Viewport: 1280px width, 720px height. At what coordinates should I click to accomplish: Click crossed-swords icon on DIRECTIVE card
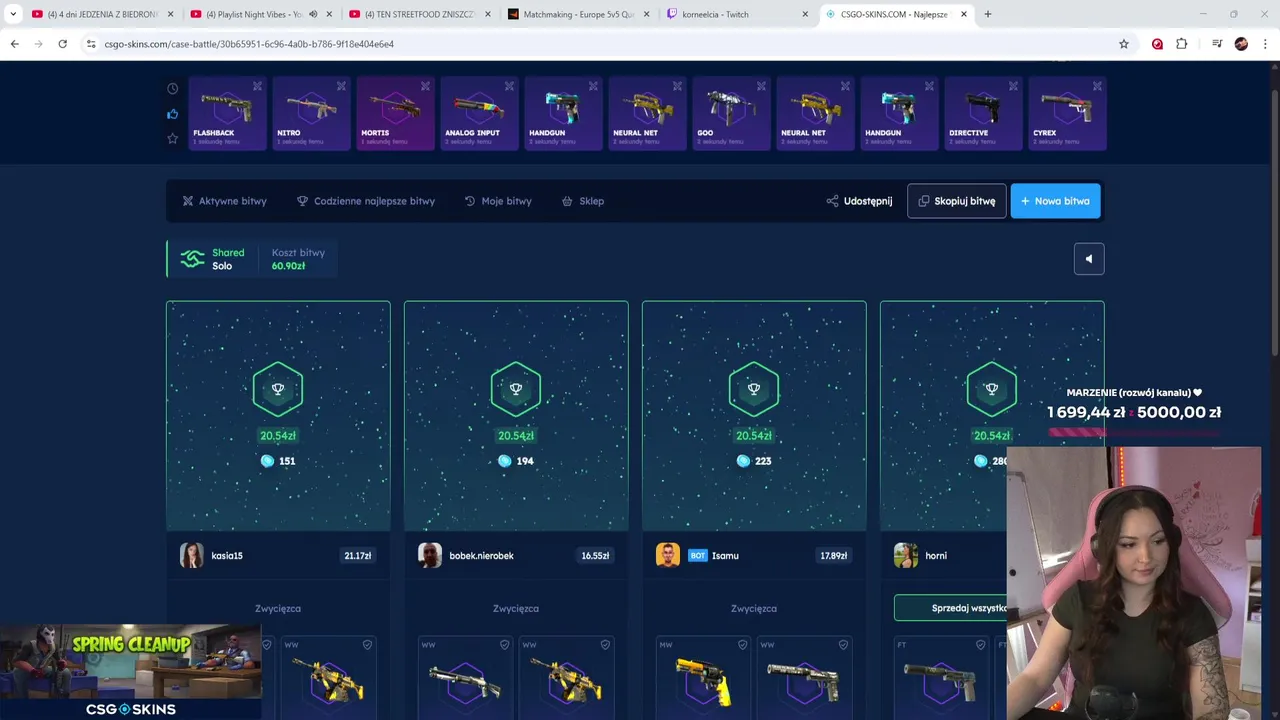1013,86
